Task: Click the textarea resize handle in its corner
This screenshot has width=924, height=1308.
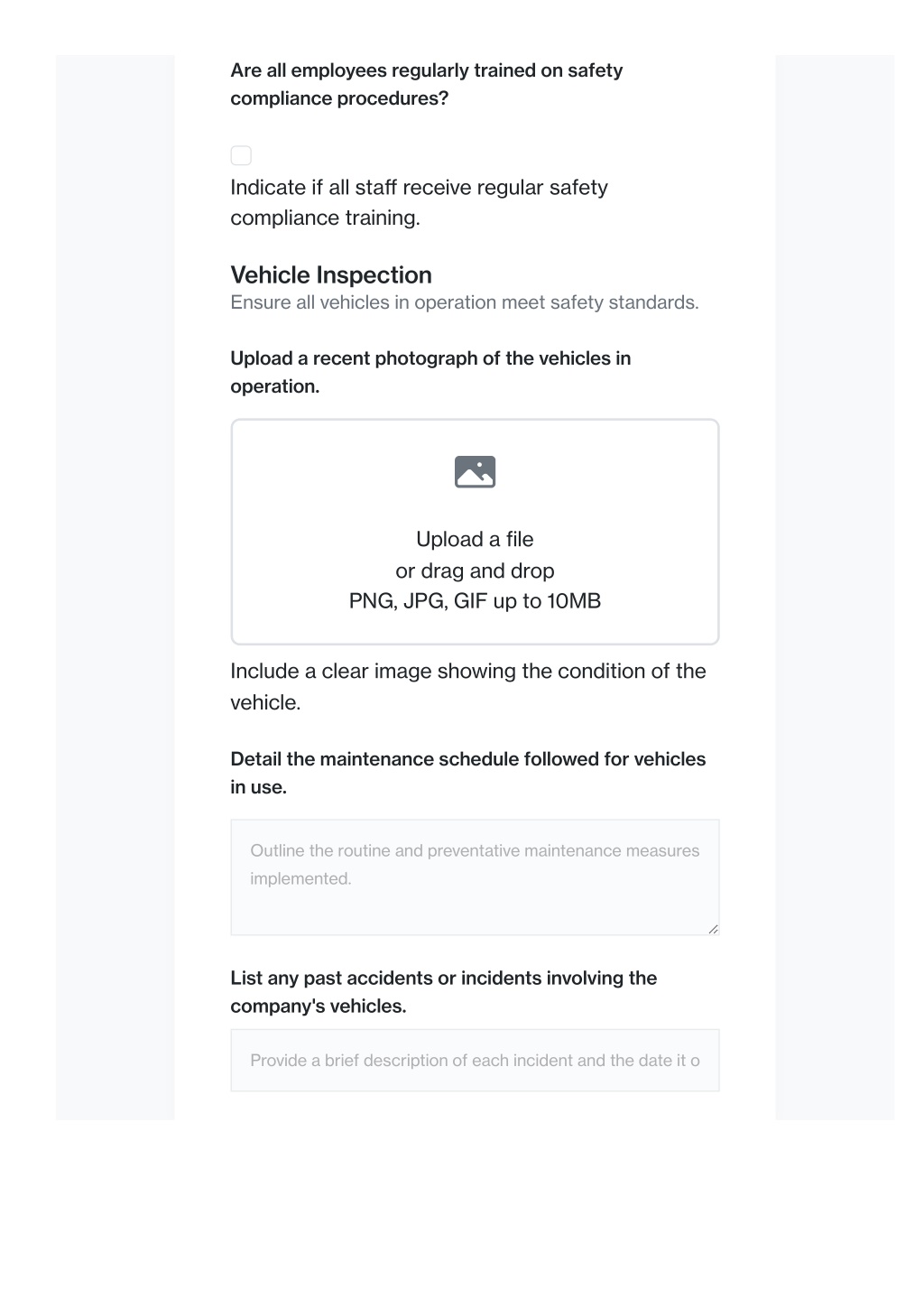Action: pos(713,929)
